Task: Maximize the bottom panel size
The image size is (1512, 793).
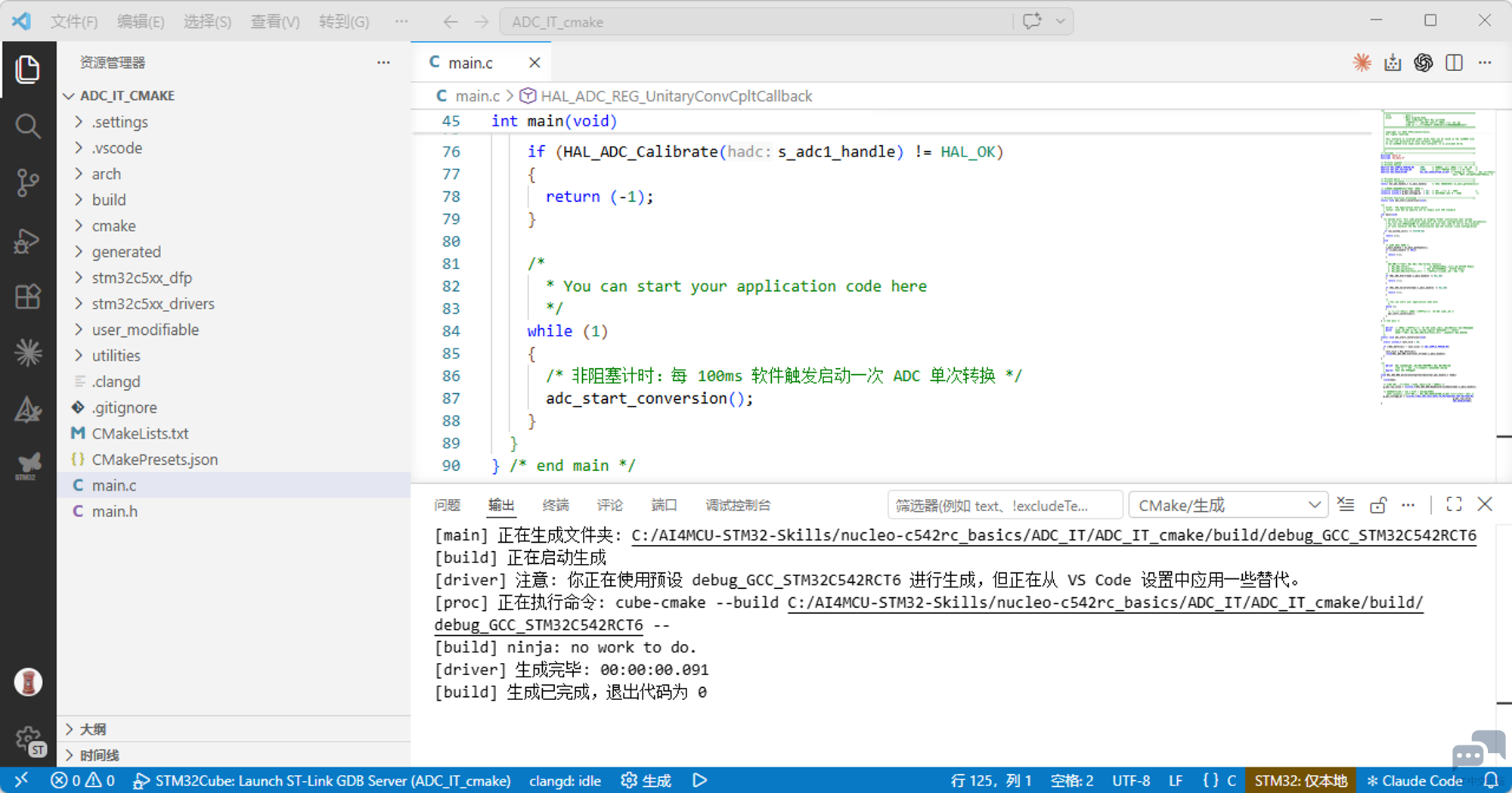Action: (x=1454, y=504)
